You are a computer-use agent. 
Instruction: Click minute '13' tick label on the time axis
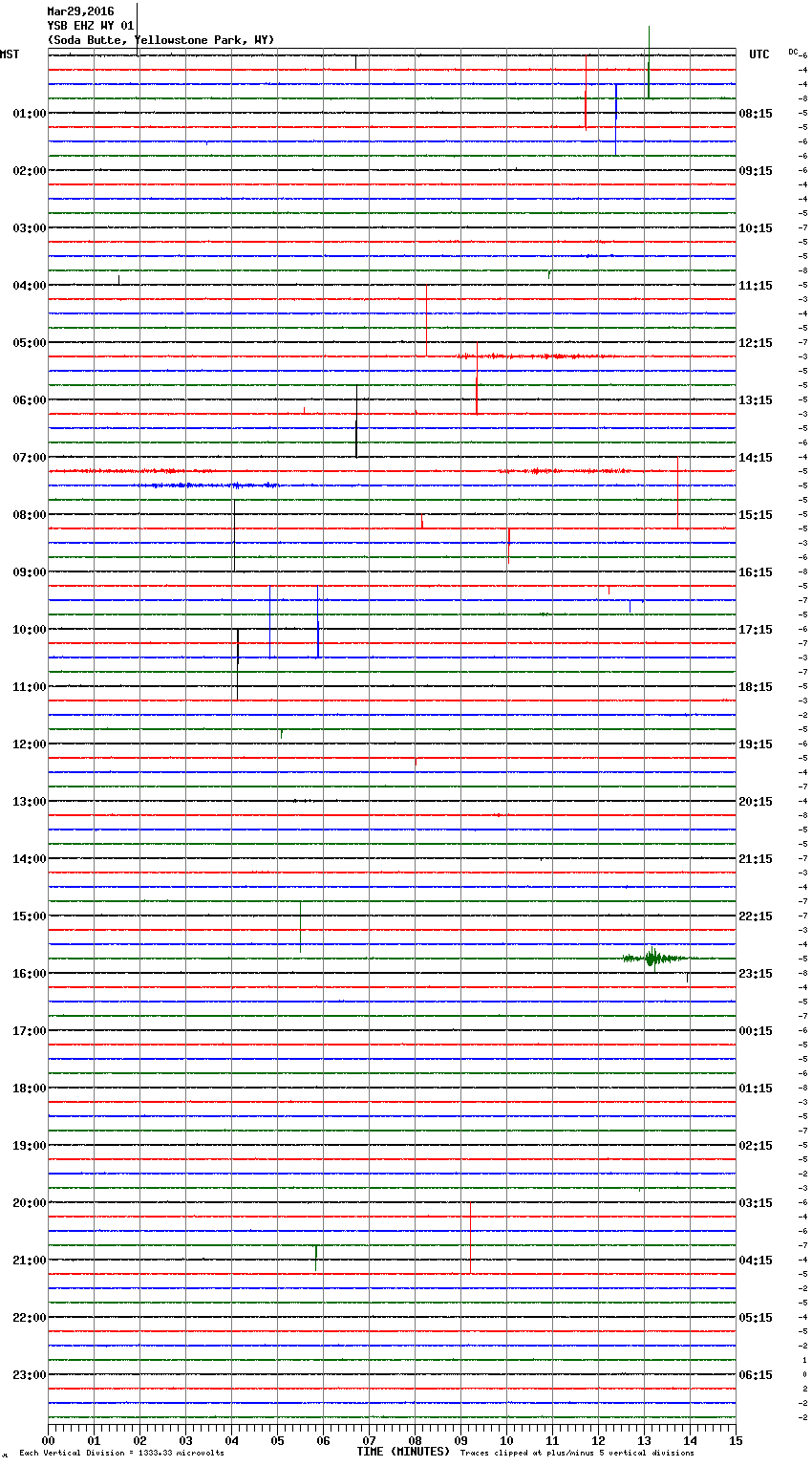click(644, 1440)
